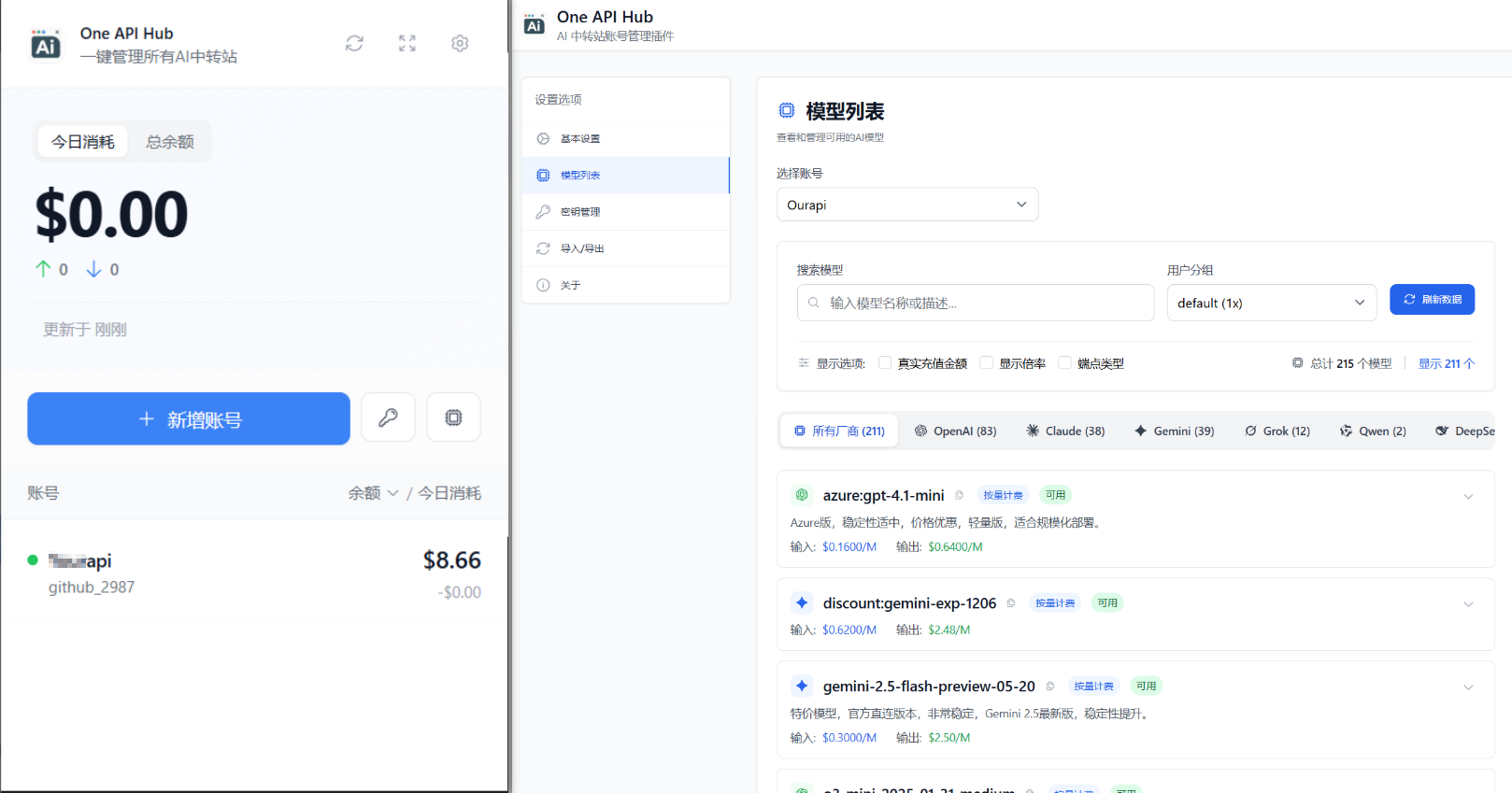Open the 用户分组 default (1x) dropdown
The image size is (1512, 793).
click(x=1271, y=303)
